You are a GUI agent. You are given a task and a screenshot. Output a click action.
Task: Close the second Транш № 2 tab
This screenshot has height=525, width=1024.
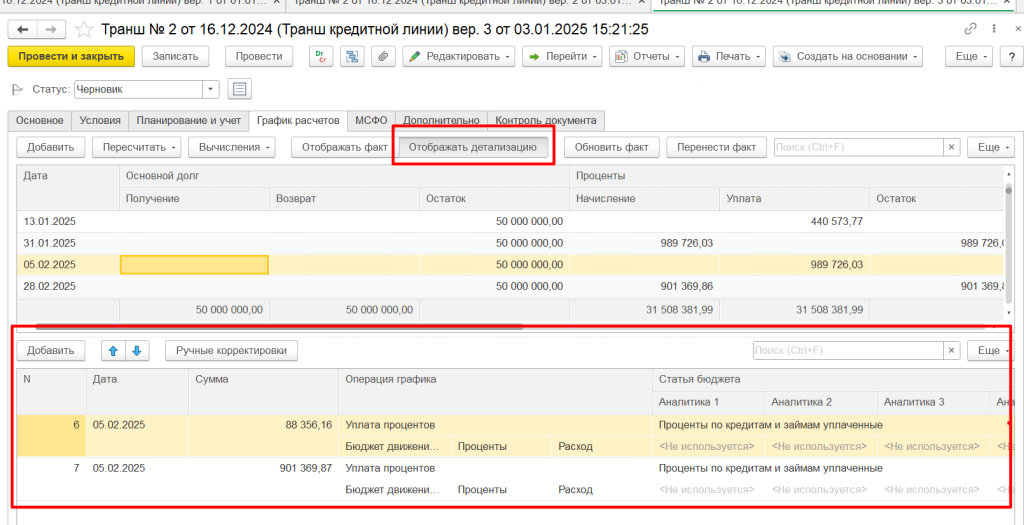(x=640, y=3)
